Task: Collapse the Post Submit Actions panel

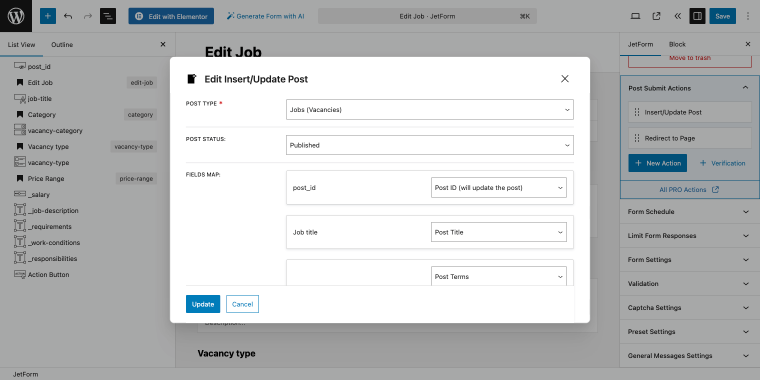Action: 689,88
